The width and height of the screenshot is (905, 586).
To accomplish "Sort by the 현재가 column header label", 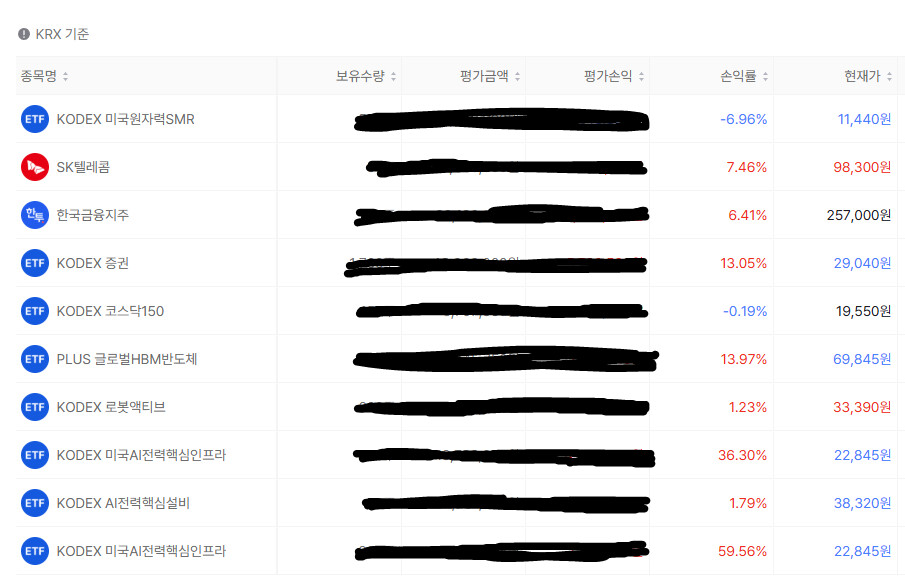I will (862, 76).
